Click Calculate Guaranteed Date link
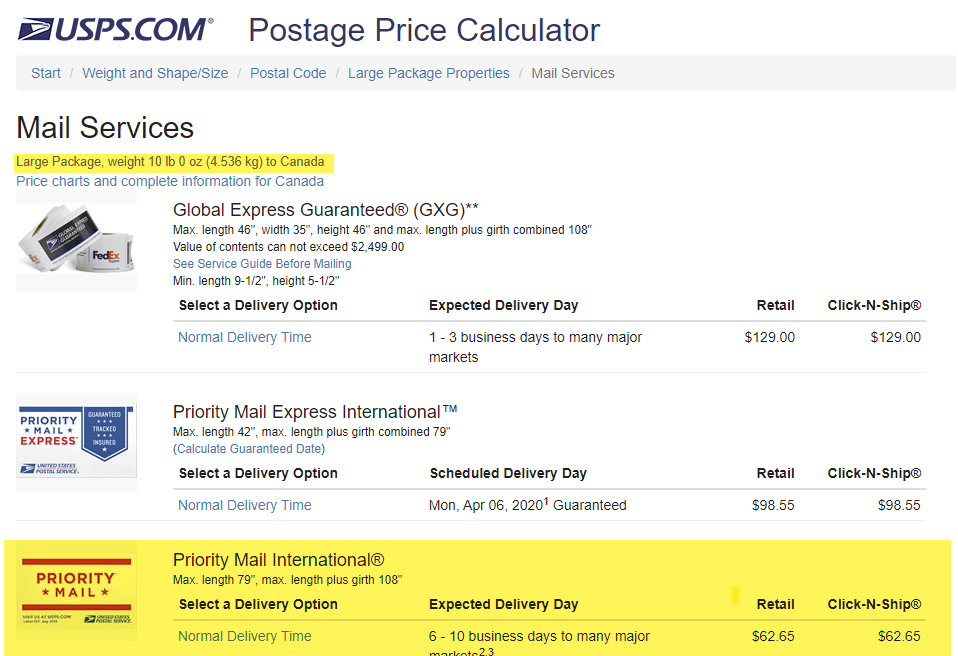Screen dimensions: 958x656 249,448
